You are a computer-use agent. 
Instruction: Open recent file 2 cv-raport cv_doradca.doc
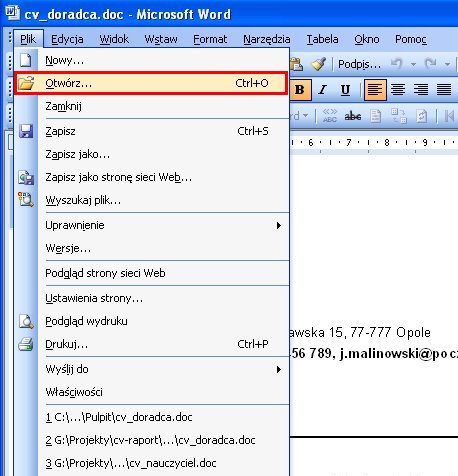click(151, 440)
